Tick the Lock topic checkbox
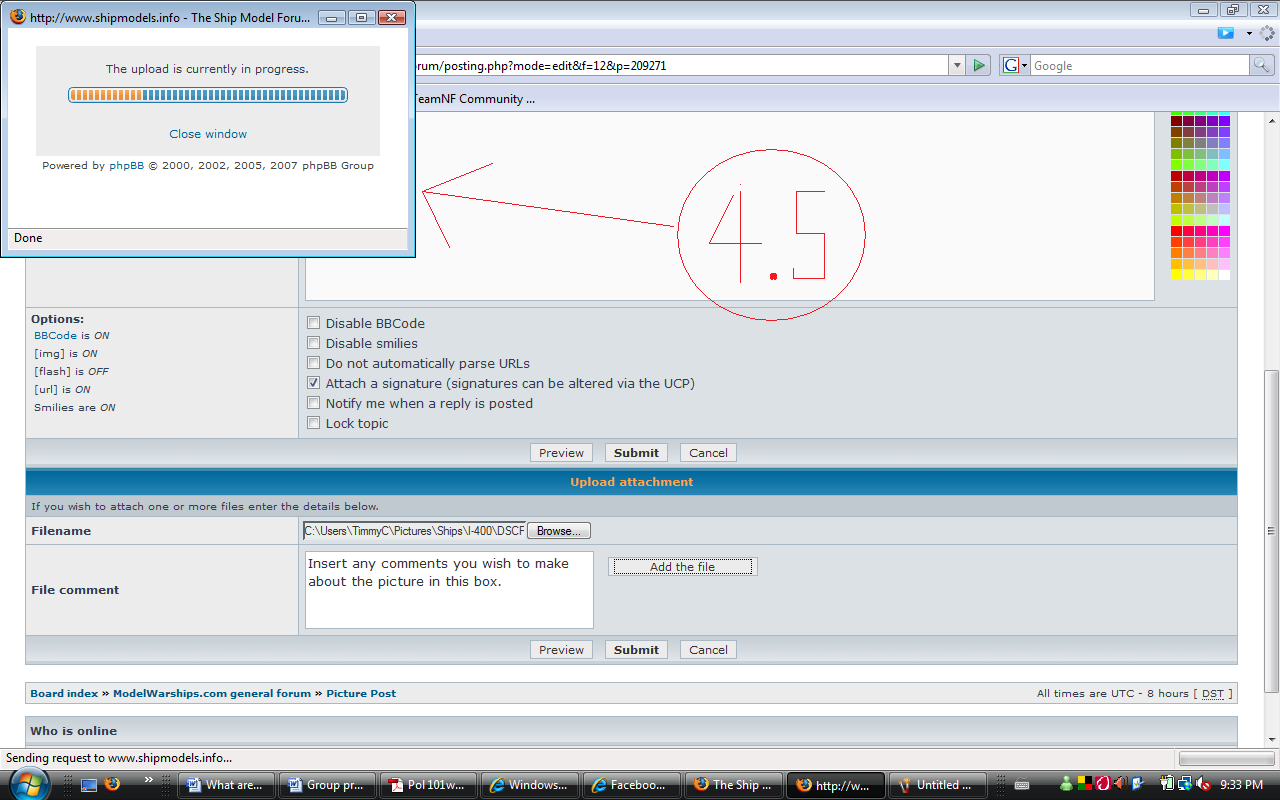The image size is (1280, 800). [x=314, y=423]
